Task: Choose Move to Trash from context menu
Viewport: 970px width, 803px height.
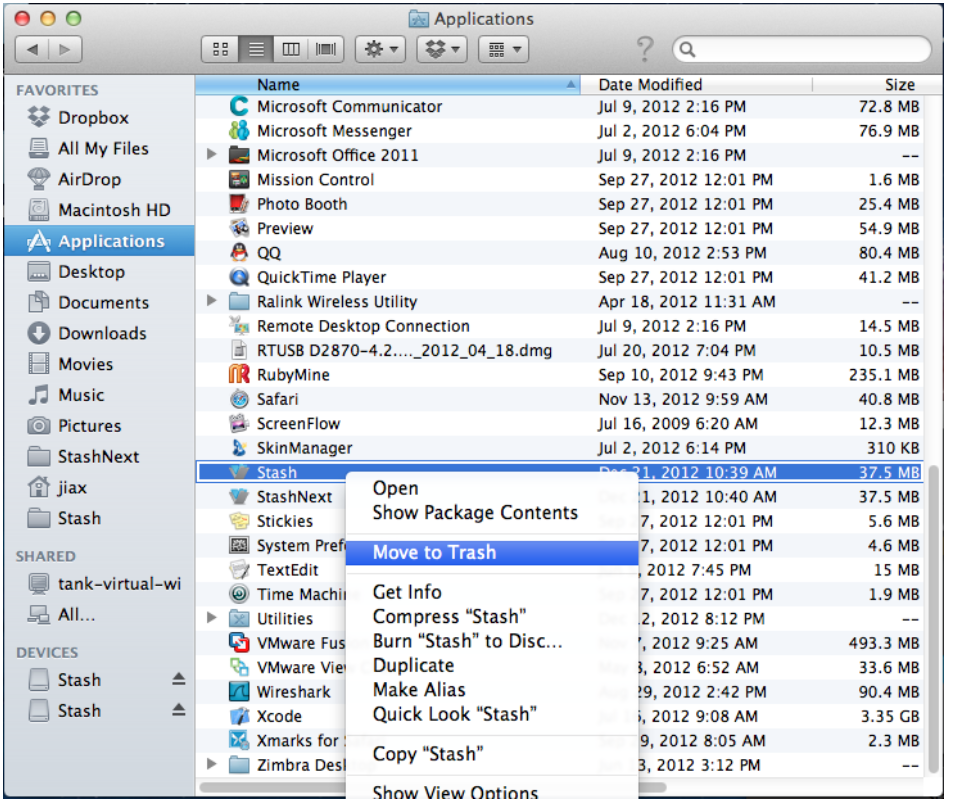Action: (x=434, y=553)
